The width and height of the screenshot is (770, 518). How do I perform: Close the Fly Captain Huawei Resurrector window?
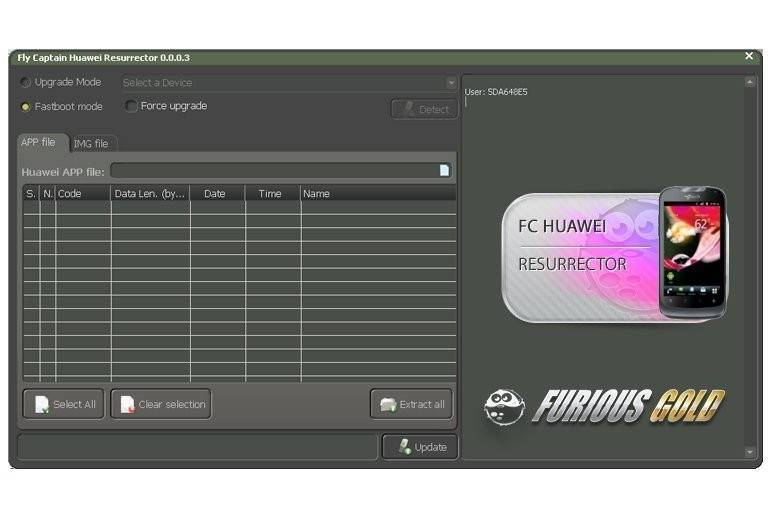click(749, 56)
